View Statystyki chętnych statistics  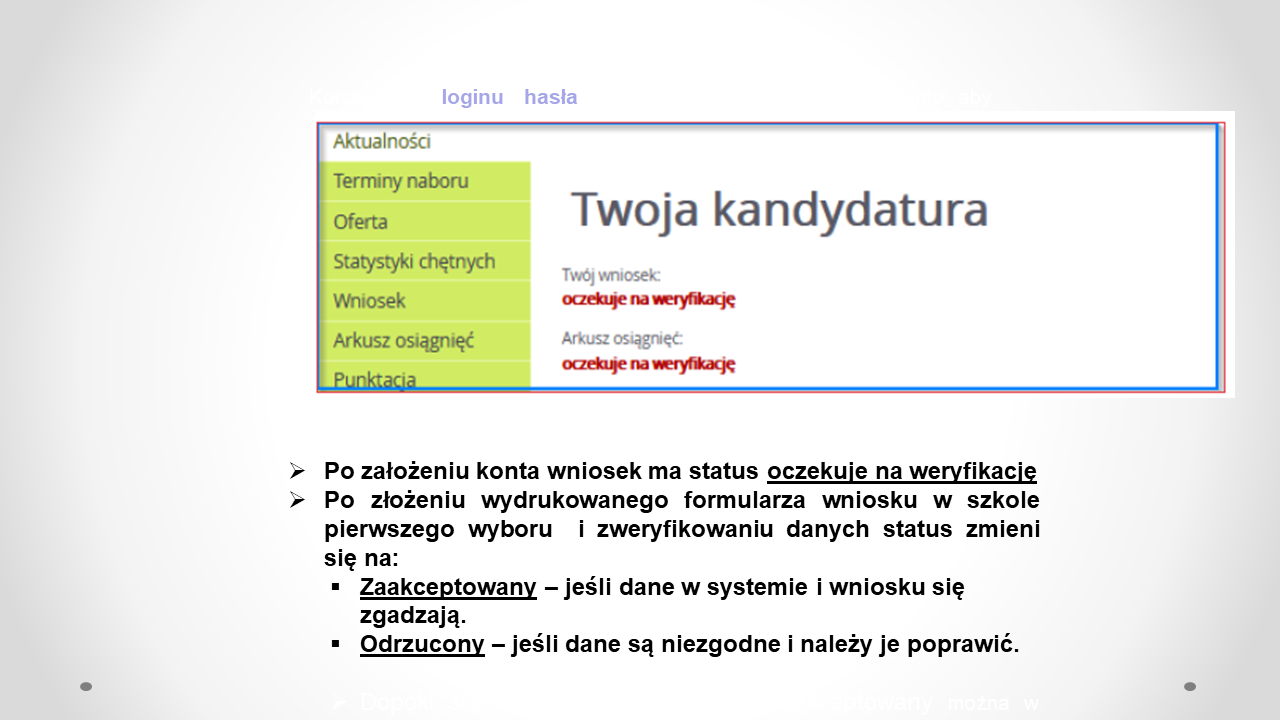pos(414,261)
